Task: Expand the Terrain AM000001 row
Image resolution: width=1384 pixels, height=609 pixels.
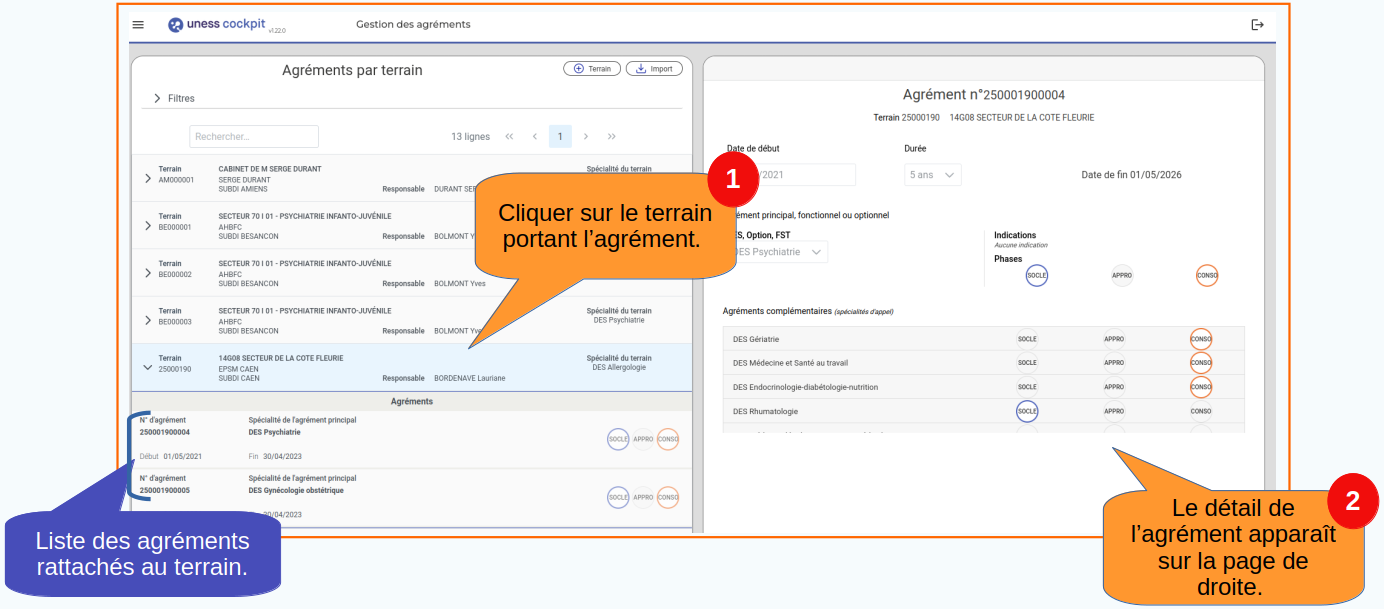Action: coord(148,178)
